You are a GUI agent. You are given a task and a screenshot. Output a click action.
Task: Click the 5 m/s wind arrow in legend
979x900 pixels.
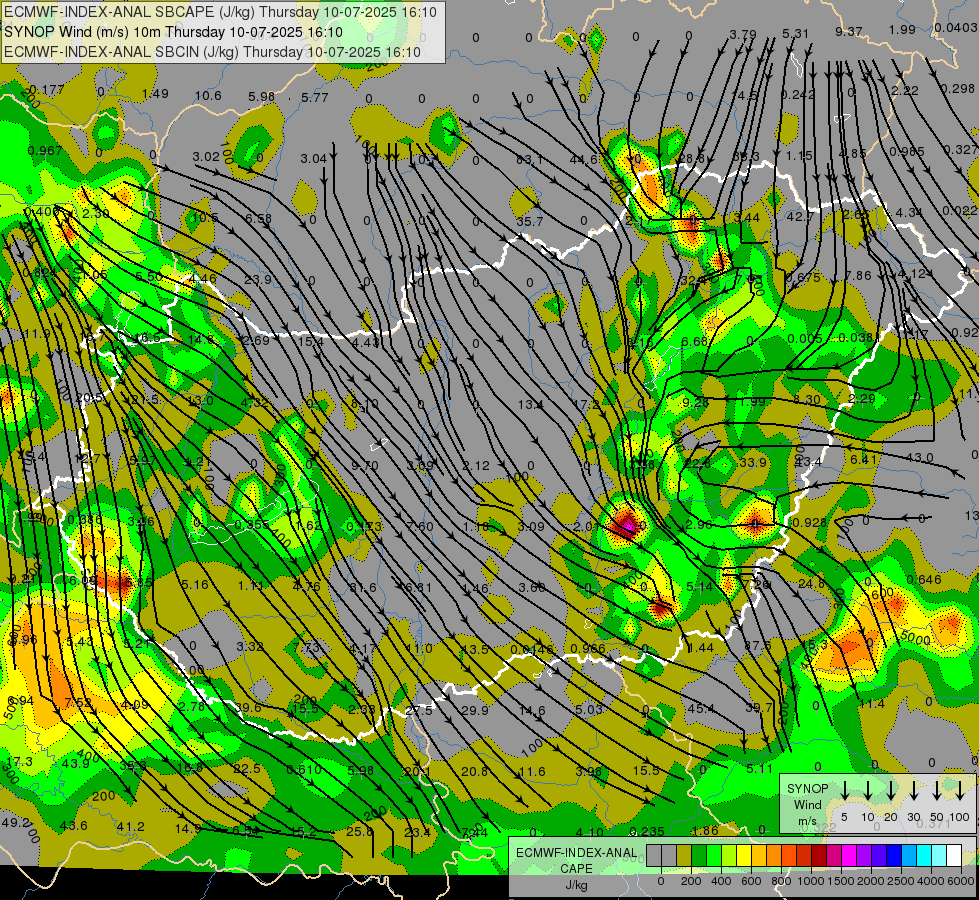tap(844, 791)
